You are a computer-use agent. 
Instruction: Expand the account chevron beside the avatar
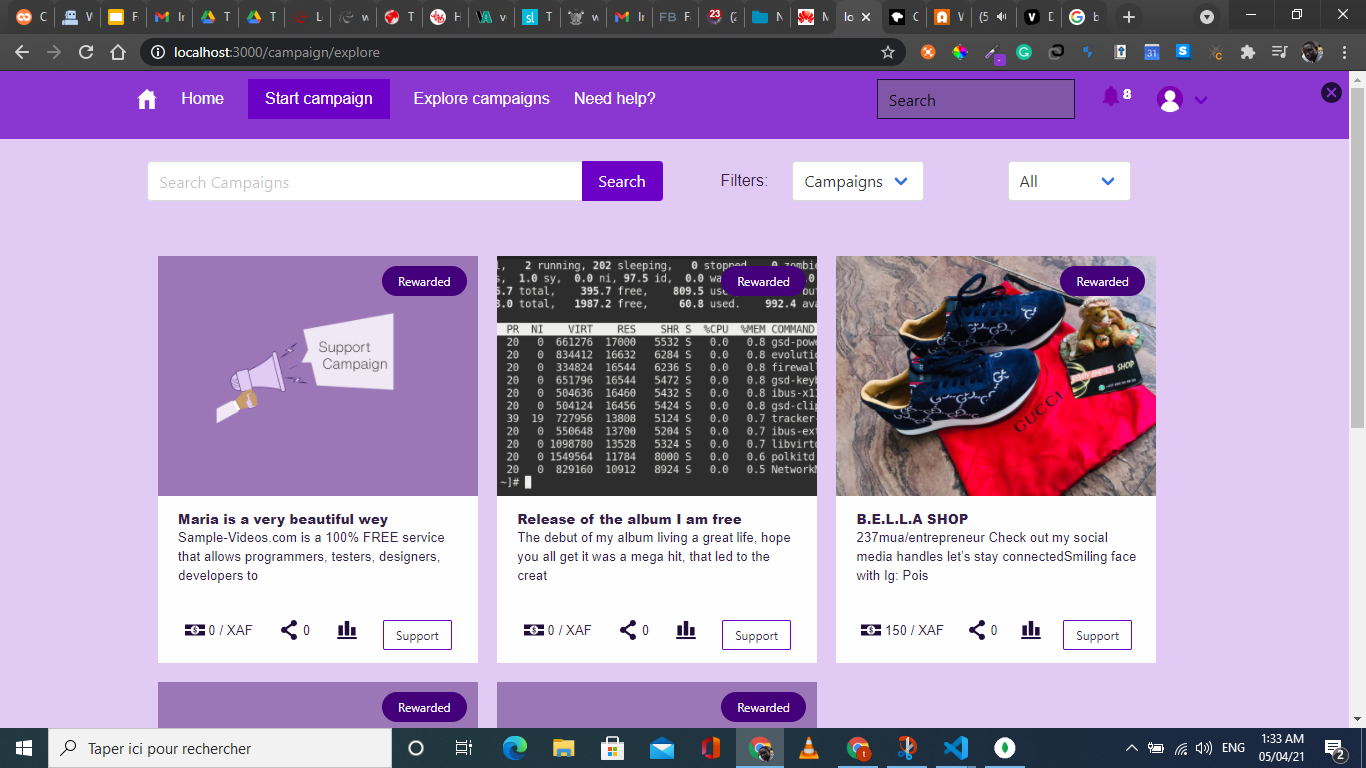(1201, 99)
